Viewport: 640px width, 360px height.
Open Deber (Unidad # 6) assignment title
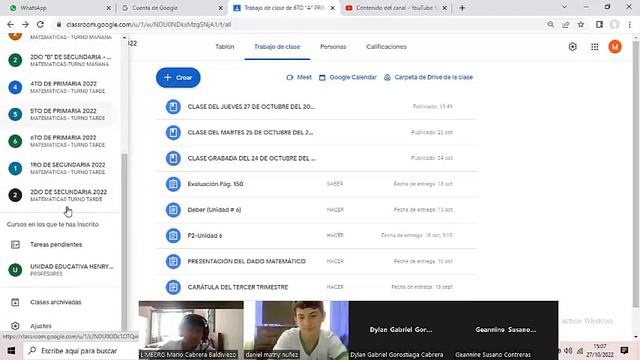point(214,210)
